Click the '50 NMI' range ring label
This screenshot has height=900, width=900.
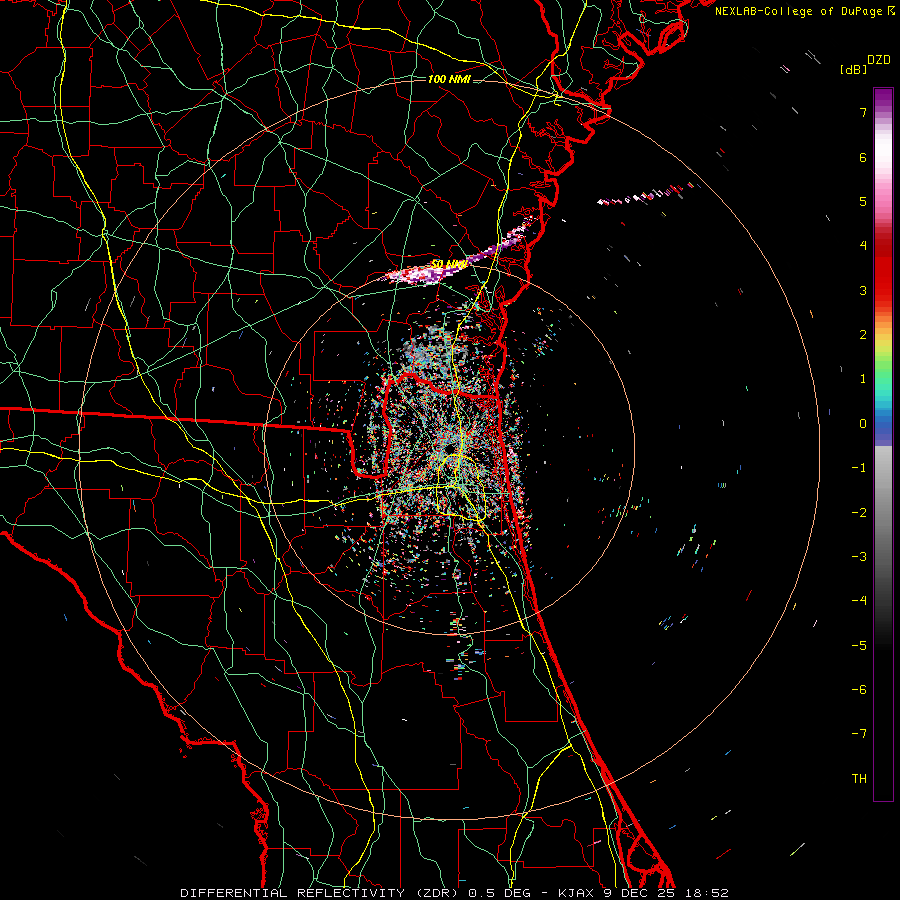[x=448, y=265]
